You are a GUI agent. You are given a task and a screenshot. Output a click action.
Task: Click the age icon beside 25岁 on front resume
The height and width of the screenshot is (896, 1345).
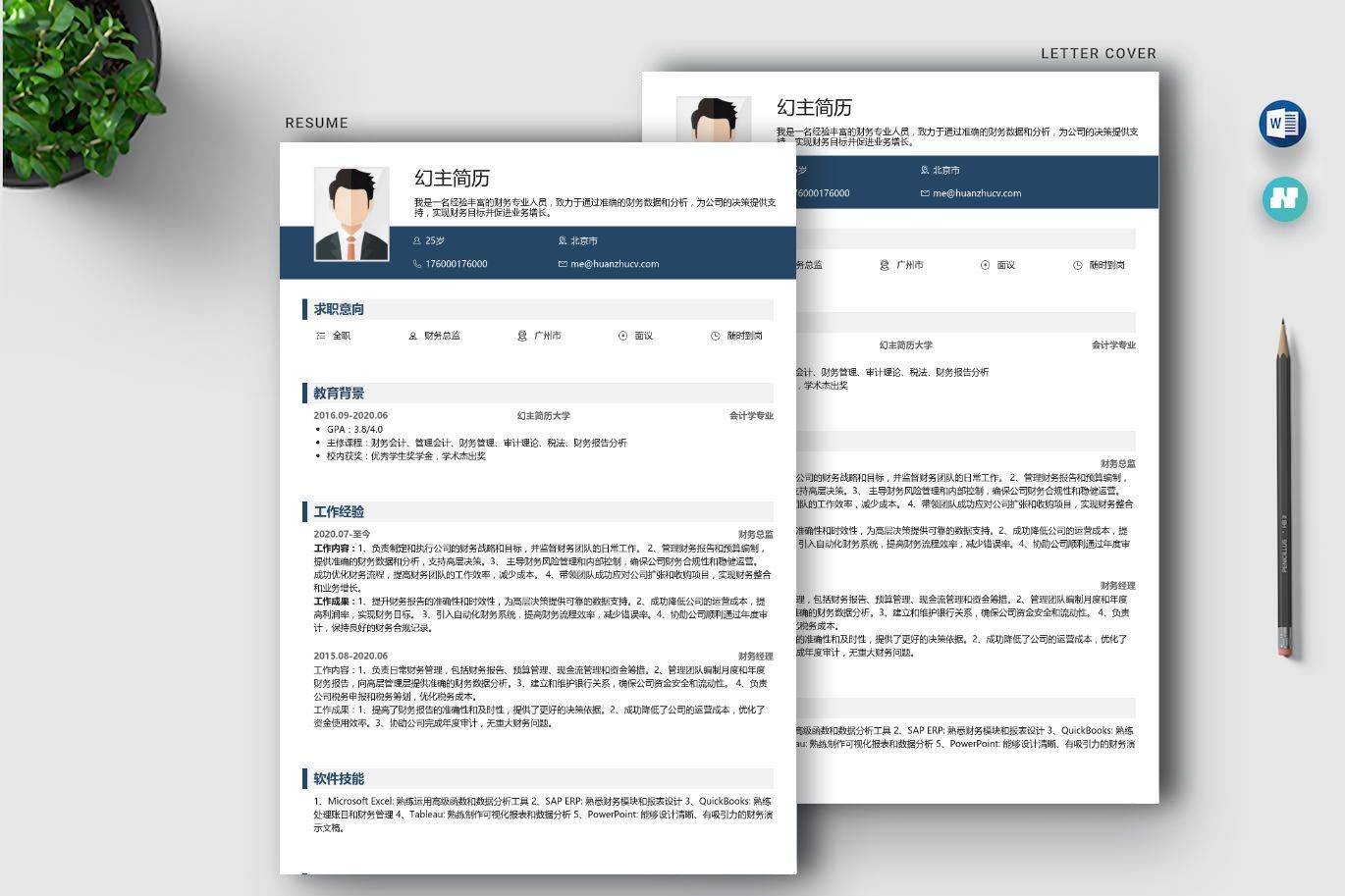[417, 240]
